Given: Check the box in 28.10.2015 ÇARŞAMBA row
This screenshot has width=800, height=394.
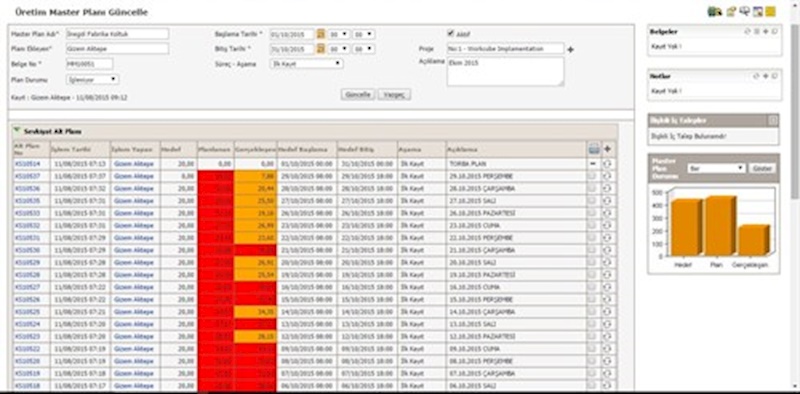Looking at the screenshot, I should [x=592, y=188].
